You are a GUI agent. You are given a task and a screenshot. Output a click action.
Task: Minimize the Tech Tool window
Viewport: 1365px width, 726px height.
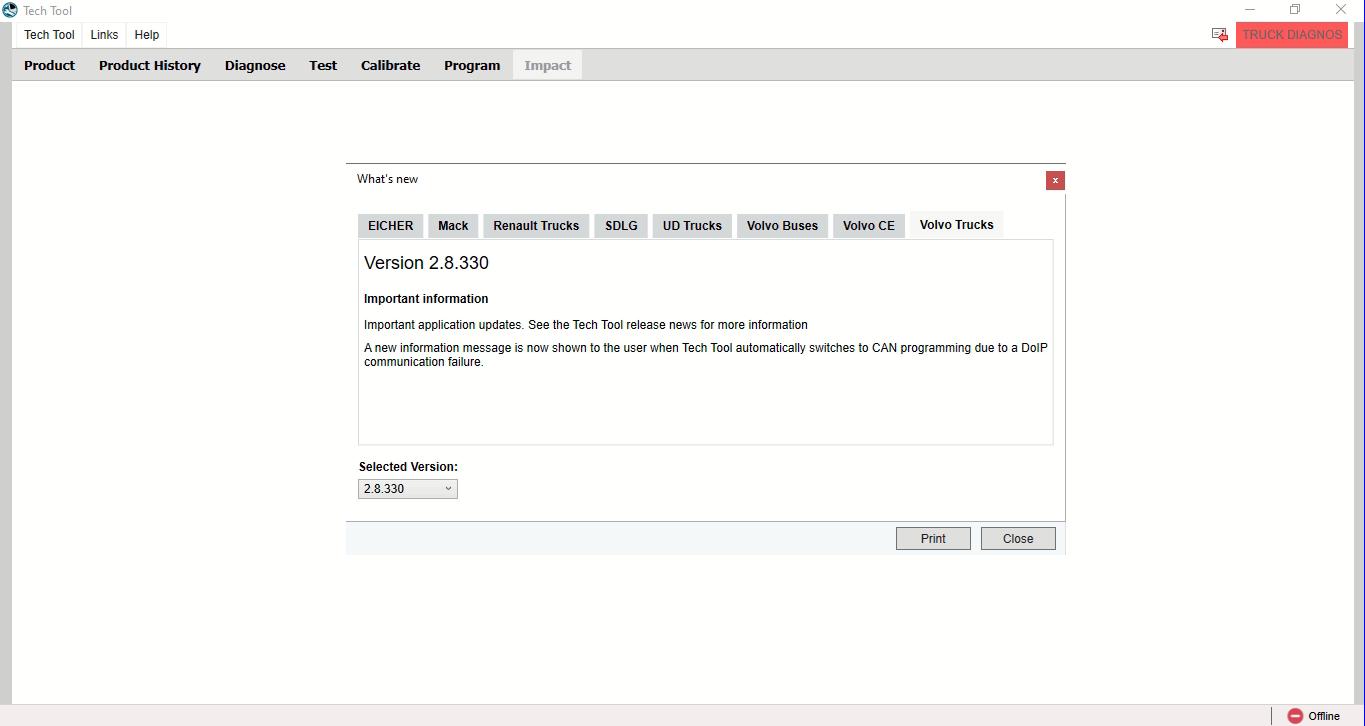(1250, 10)
